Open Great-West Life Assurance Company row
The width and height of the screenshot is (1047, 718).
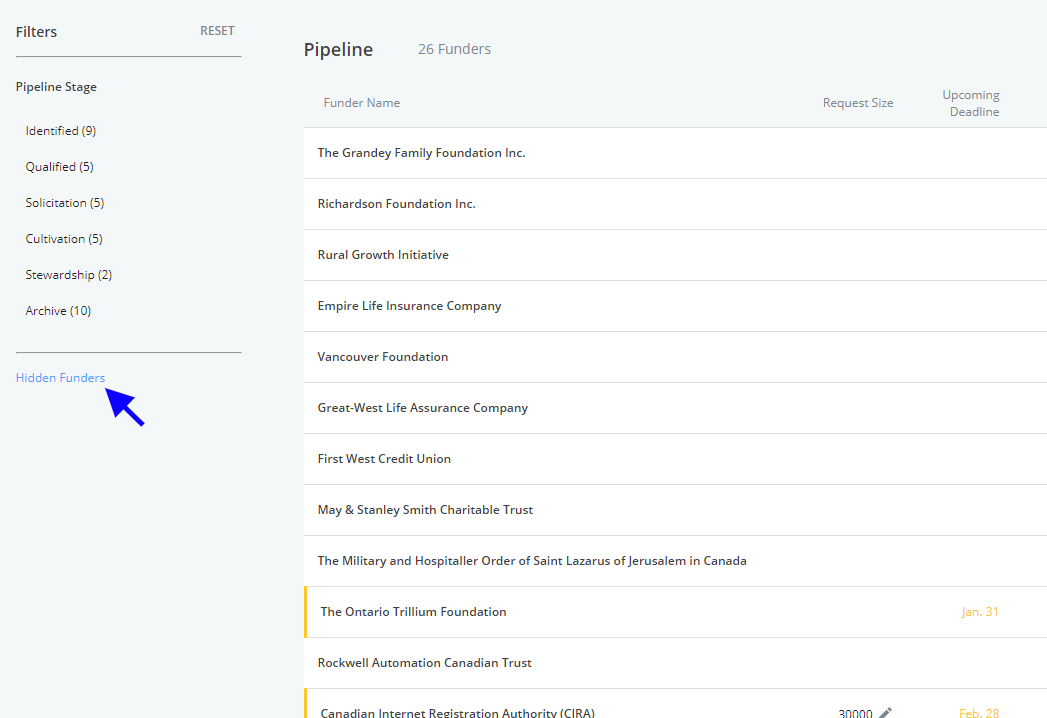(675, 408)
